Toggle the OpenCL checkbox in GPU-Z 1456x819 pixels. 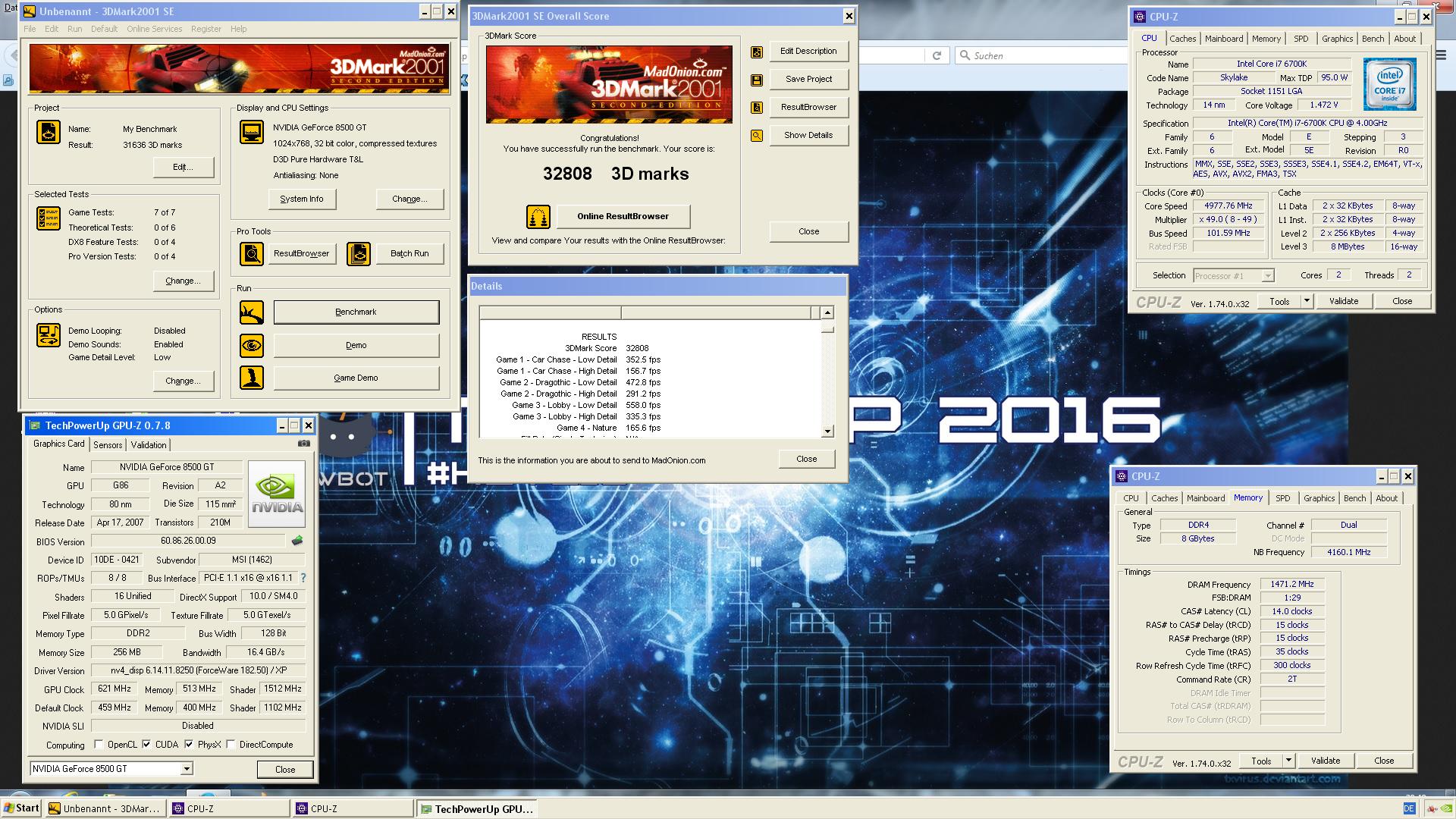99,745
